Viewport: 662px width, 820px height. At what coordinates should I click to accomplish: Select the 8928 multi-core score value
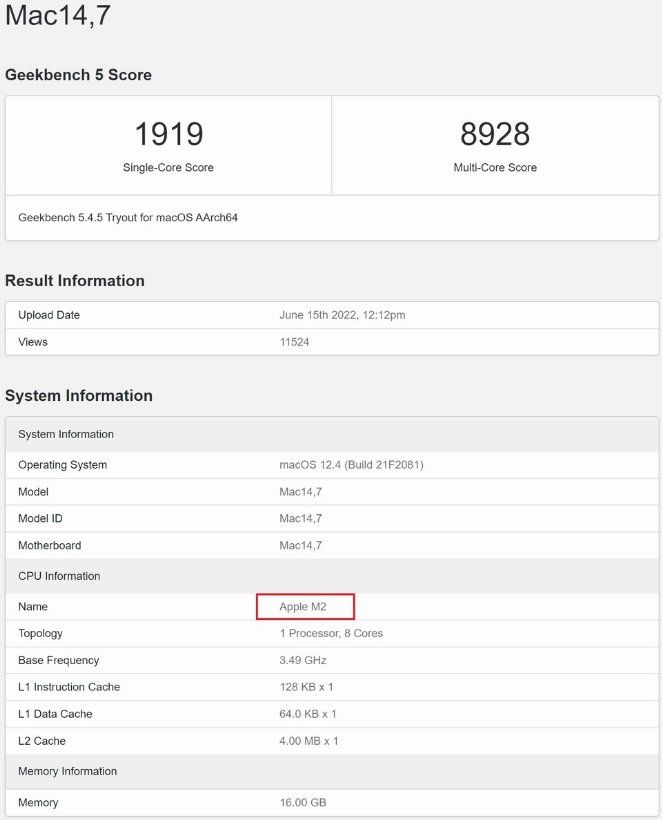click(x=495, y=134)
